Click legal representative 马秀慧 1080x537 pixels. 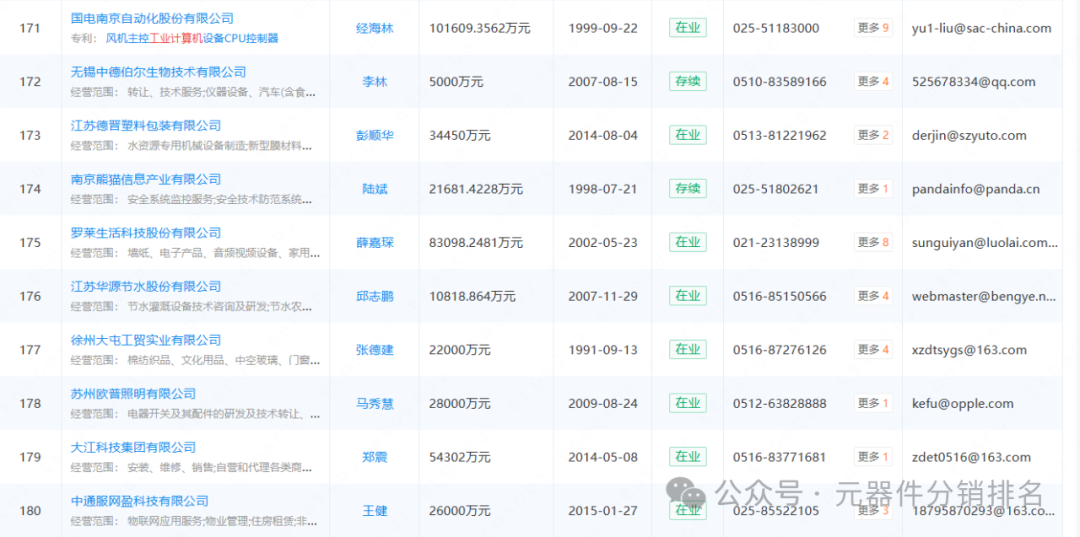click(375, 404)
